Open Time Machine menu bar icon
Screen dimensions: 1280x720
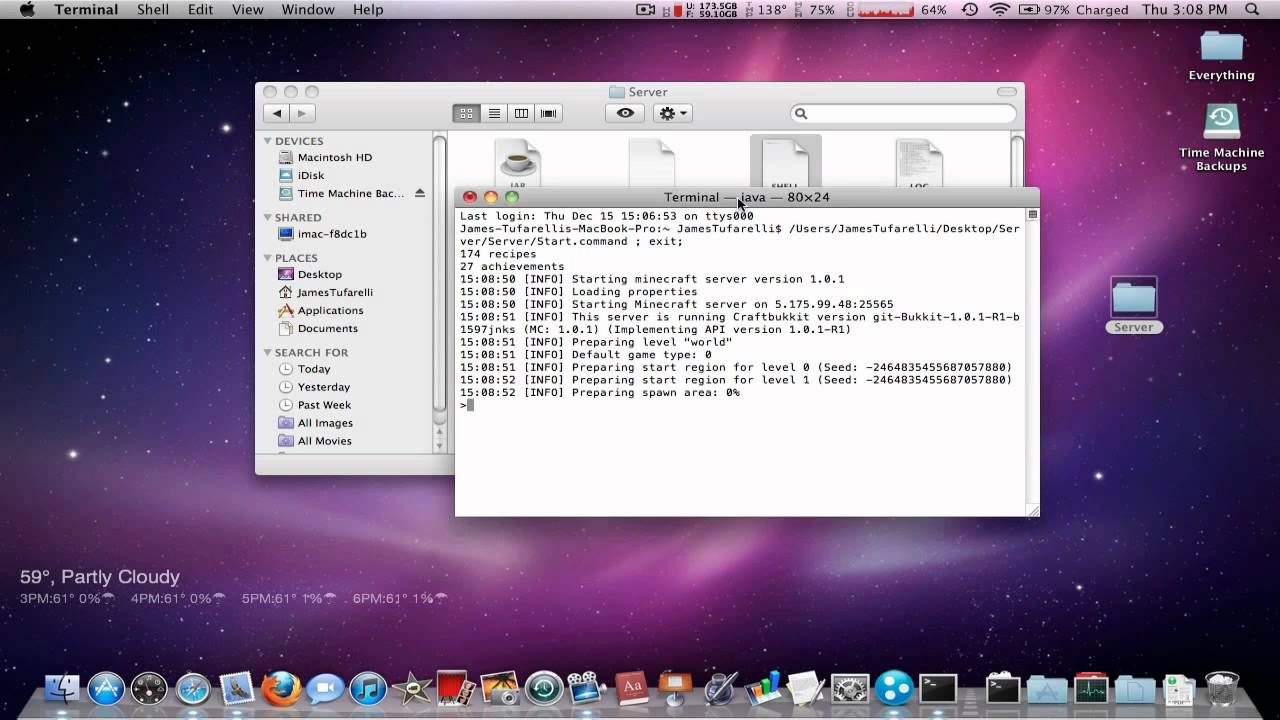pyautogui.click(x=969, y=10)
